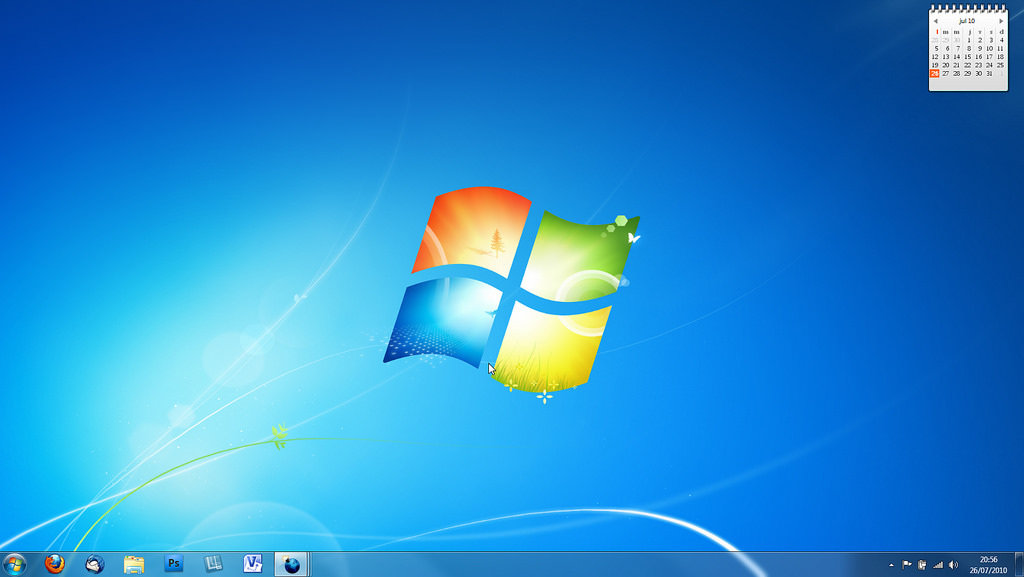The width and height of the screenshot is (1024, 577).
Task: Open Thunderbird mail from the taskbar
Action: 95,563
